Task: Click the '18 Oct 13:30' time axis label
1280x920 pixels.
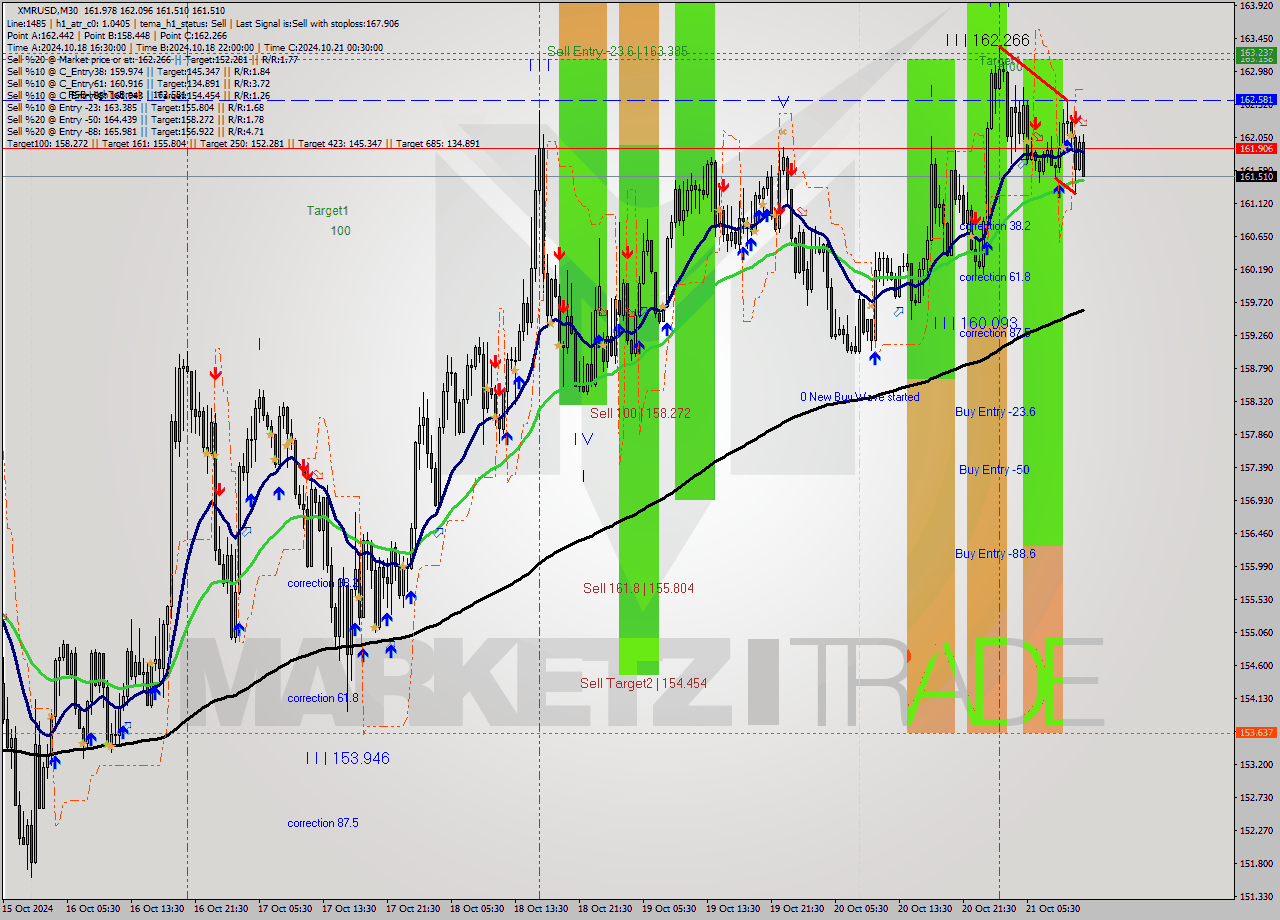Action: (542, 909)
